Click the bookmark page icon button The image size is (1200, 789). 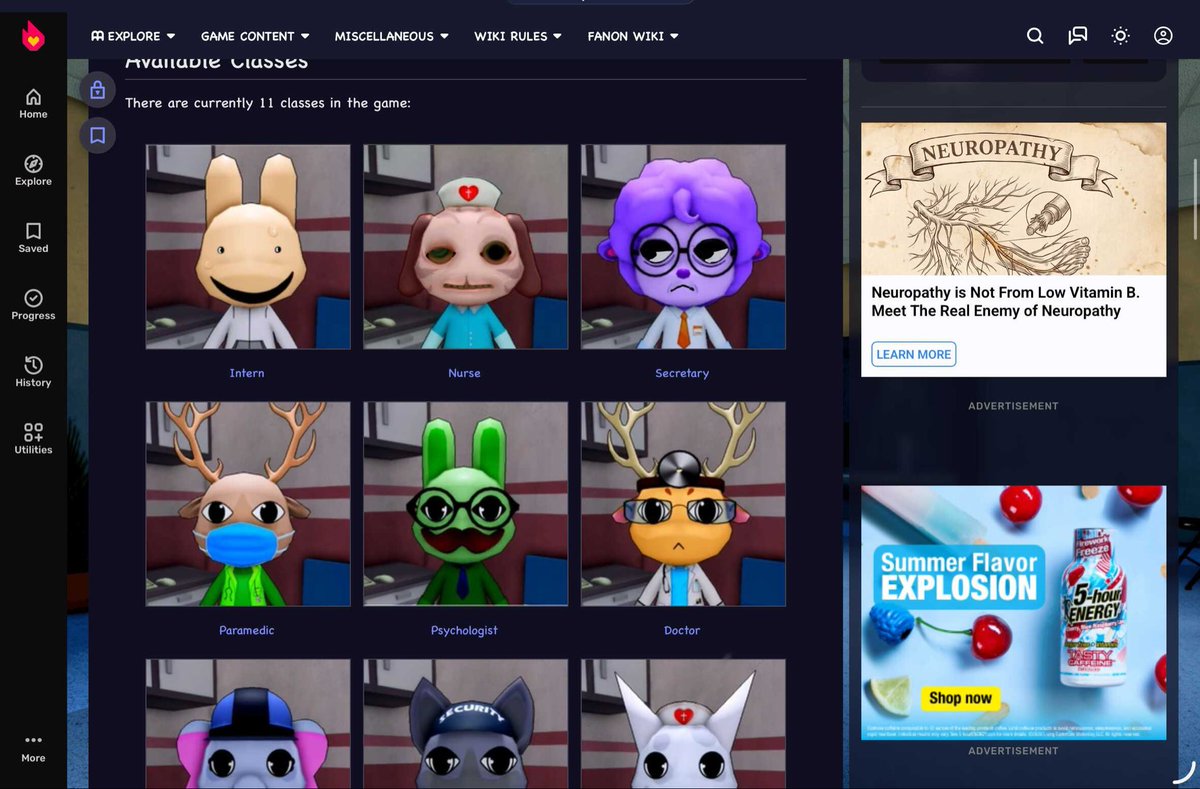click(x=97, y=135)
